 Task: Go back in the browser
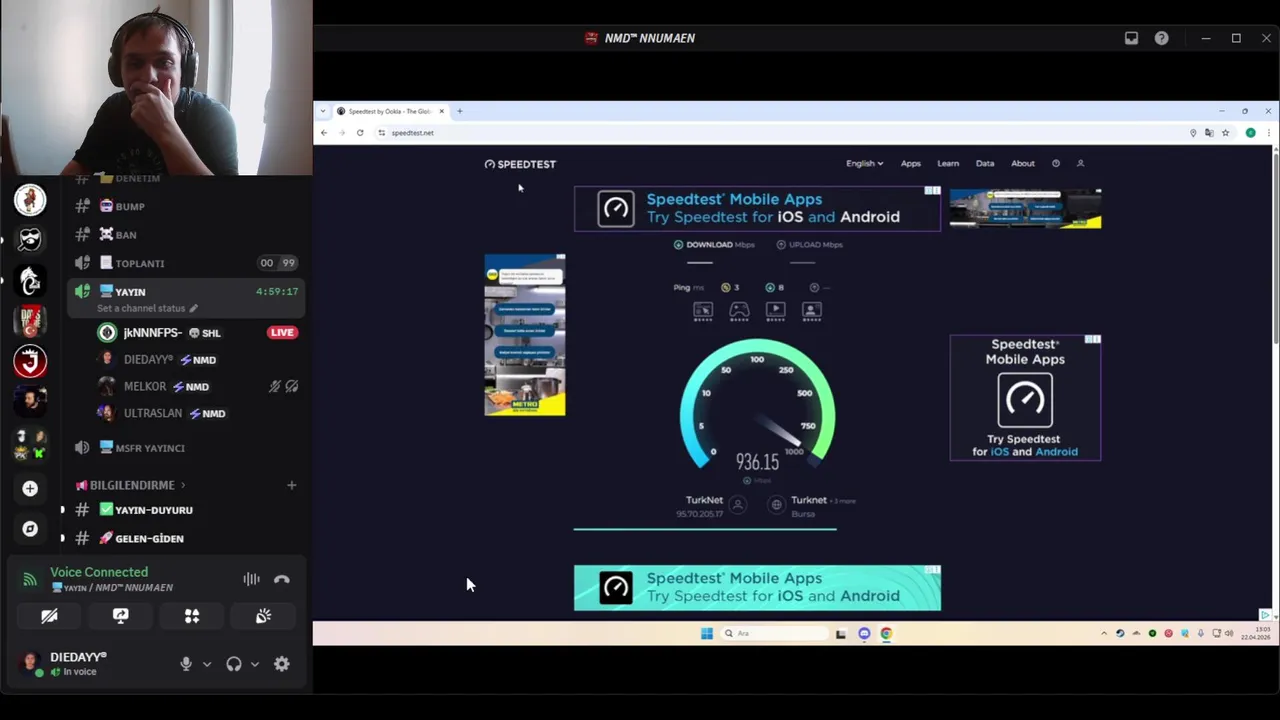pyautogui.click(x=323, y=132)
